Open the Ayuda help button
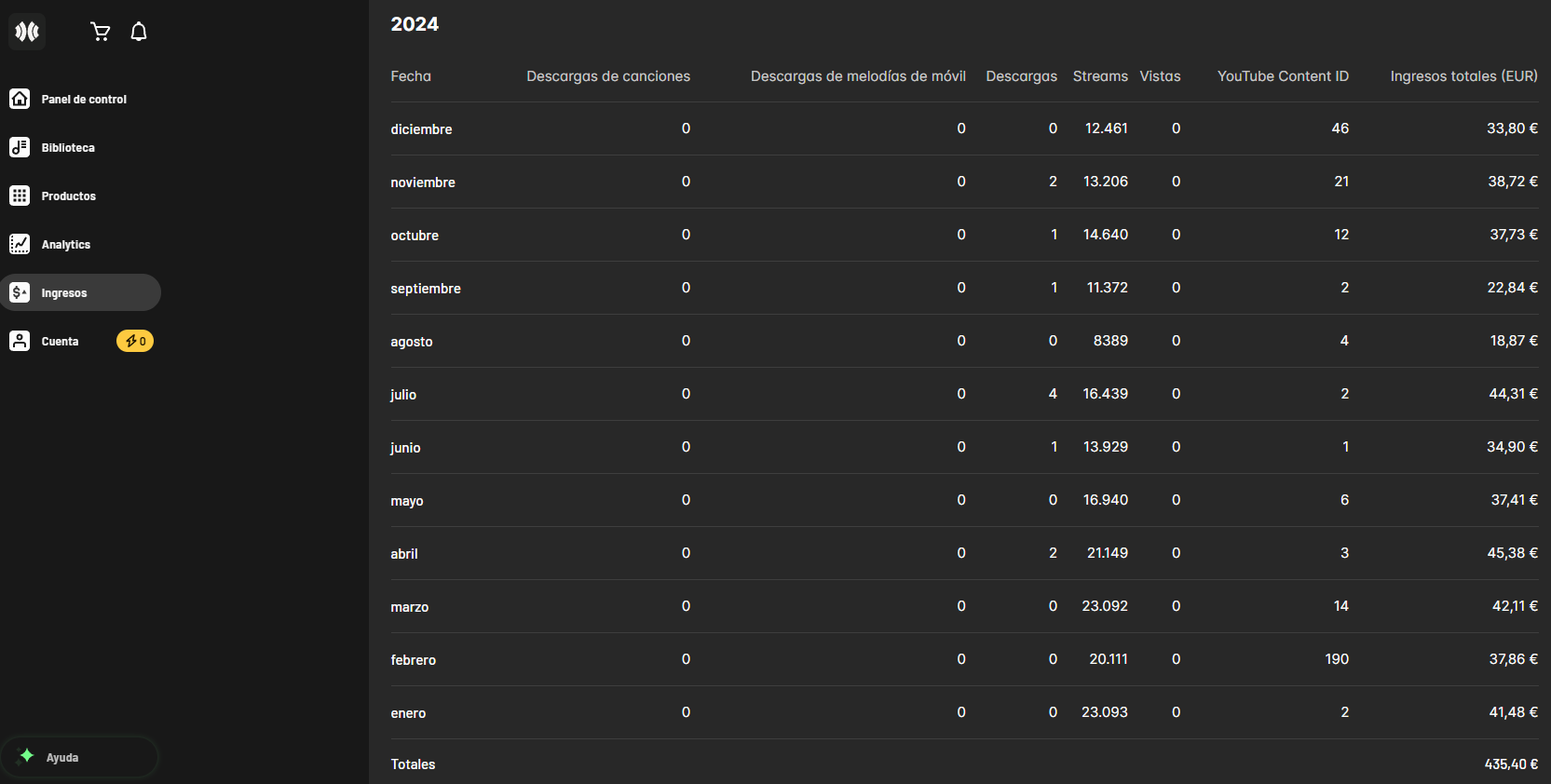 pyautogui.click(x=79, y=757)
